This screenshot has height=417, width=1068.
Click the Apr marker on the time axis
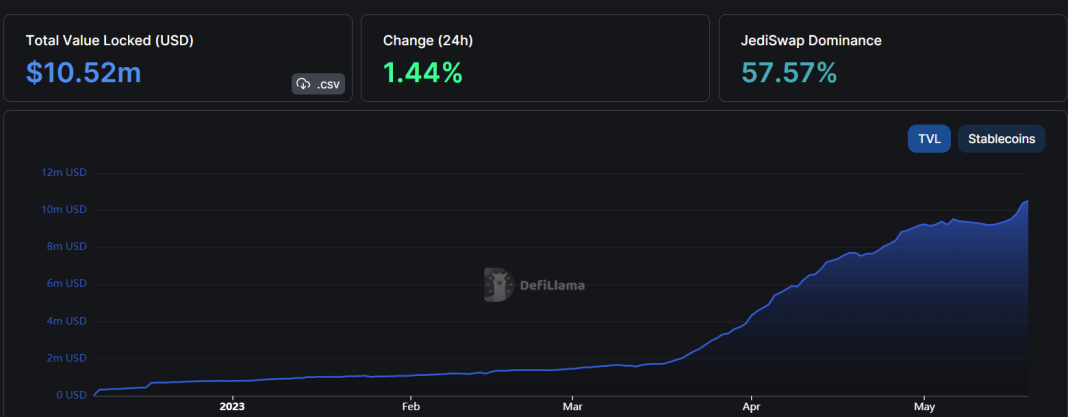751,407
